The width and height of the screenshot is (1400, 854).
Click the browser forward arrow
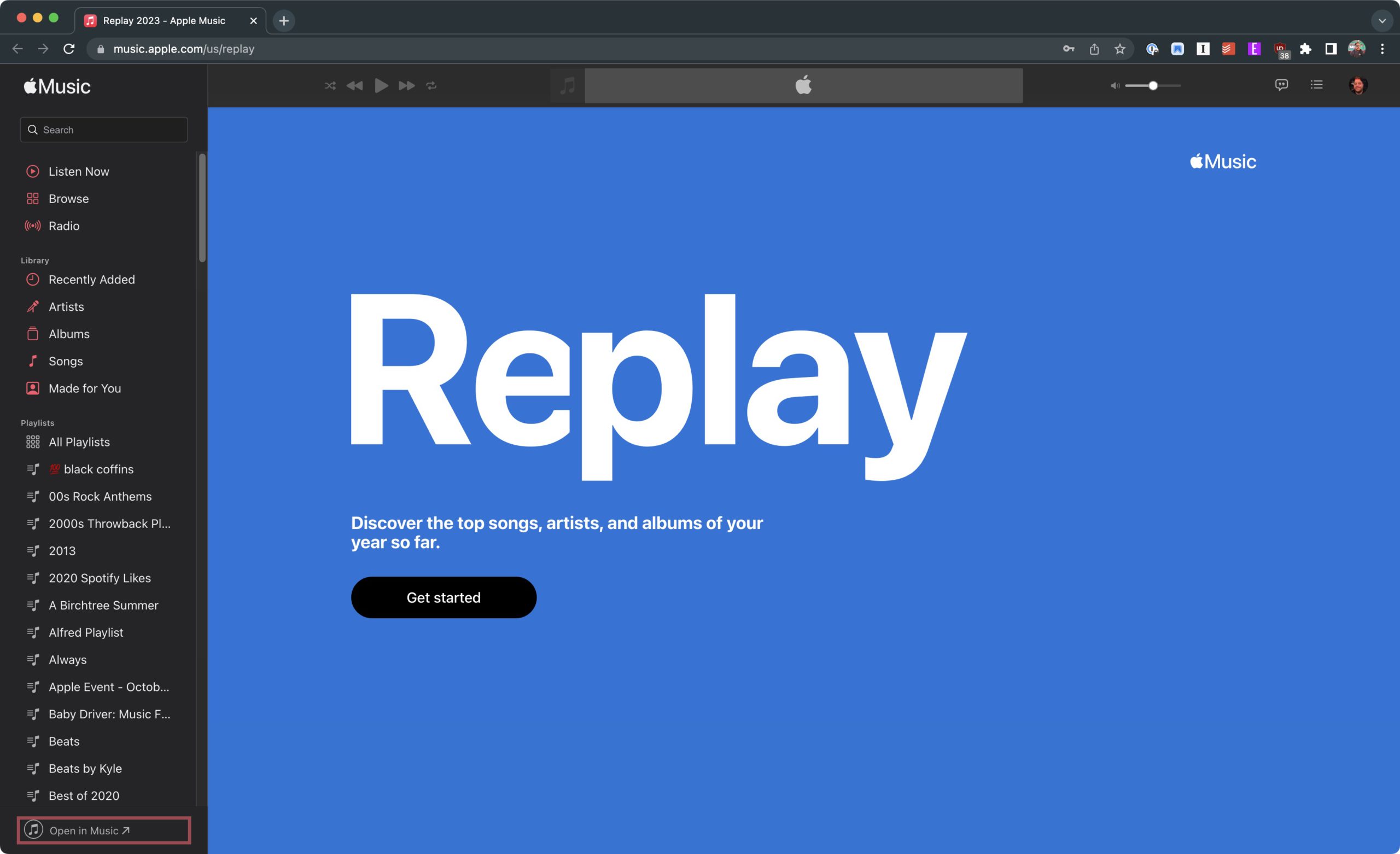tap(43, 49)
